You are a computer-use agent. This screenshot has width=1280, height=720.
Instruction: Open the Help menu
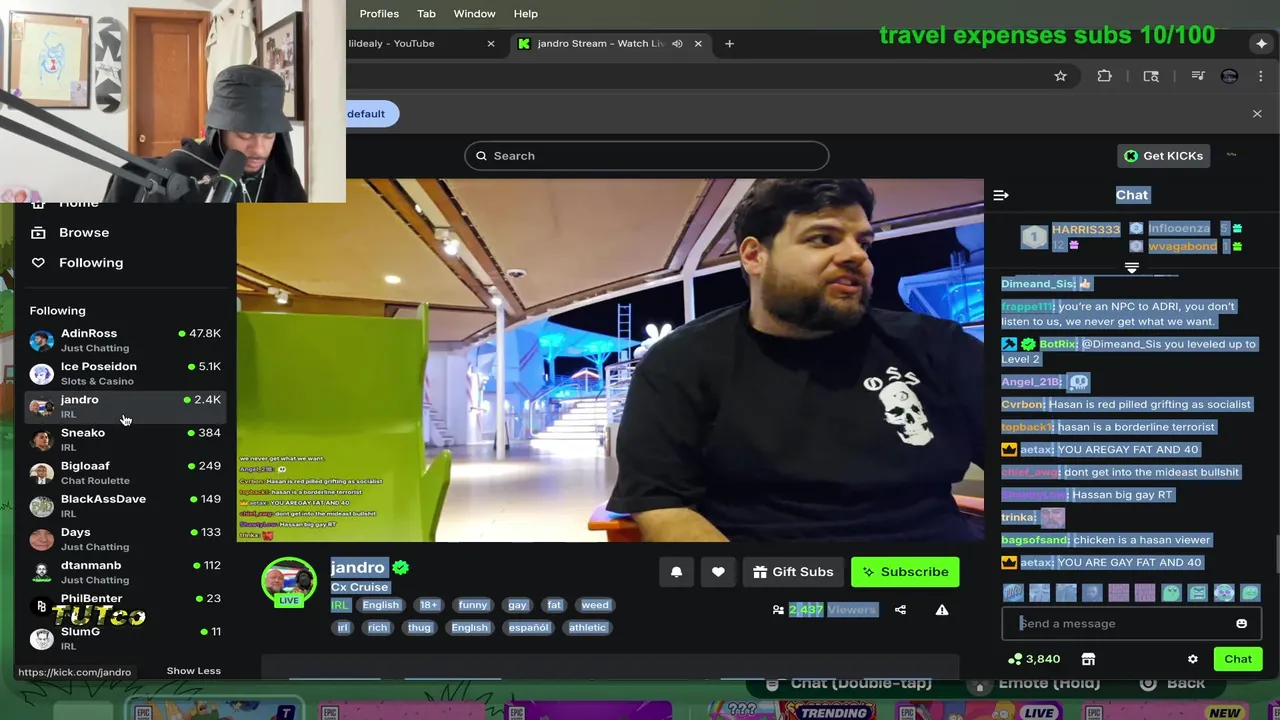point(526,14)
